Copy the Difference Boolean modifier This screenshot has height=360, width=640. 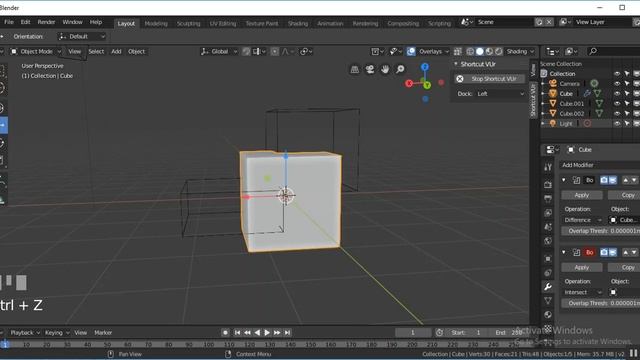pyautogui.click(x=624, y=195)
